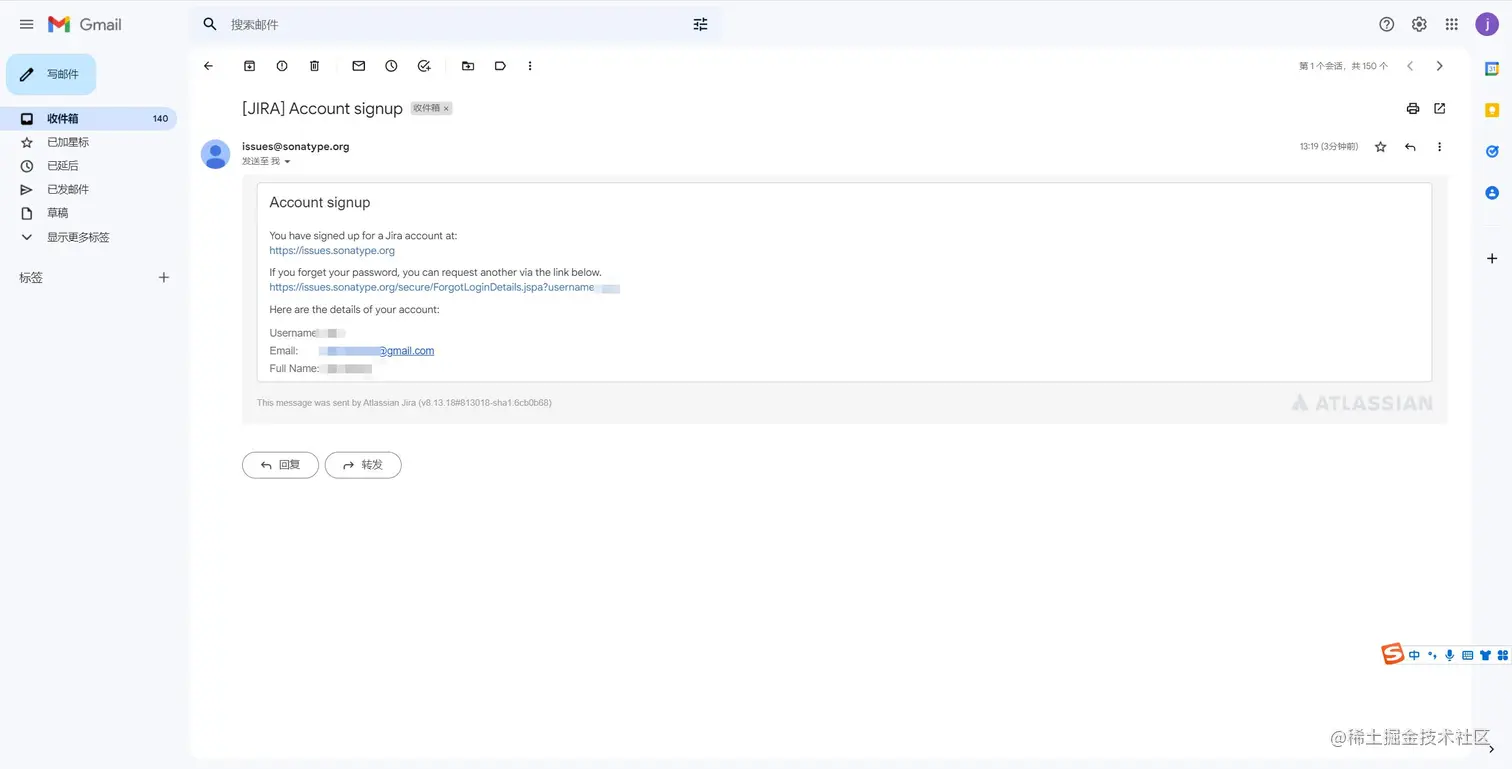Open the Google apps grid
Screen dimensions: 1512x769
(1452, 24)
